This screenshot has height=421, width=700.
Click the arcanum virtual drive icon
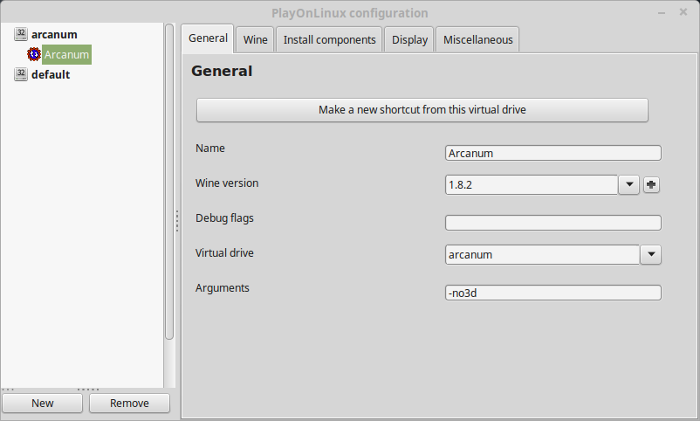click(21, 34)
